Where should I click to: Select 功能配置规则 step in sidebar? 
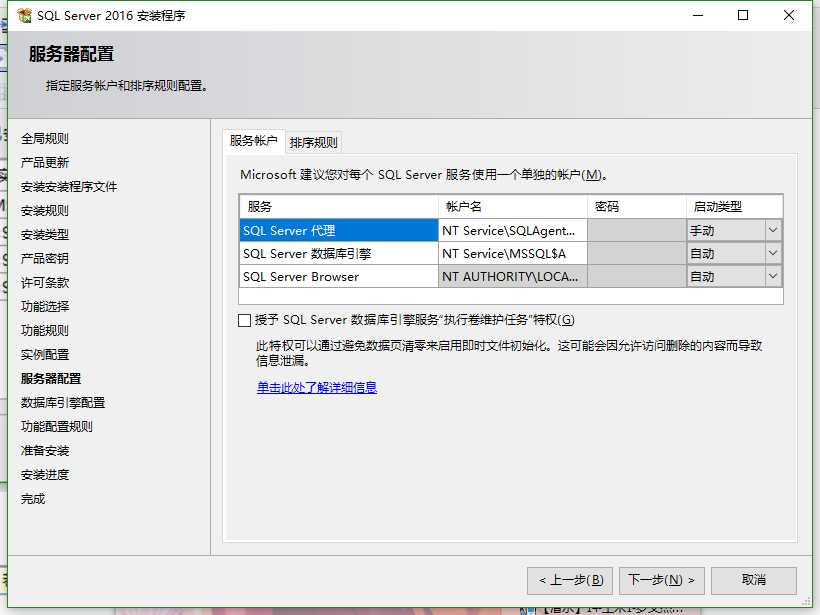[57, 427]
